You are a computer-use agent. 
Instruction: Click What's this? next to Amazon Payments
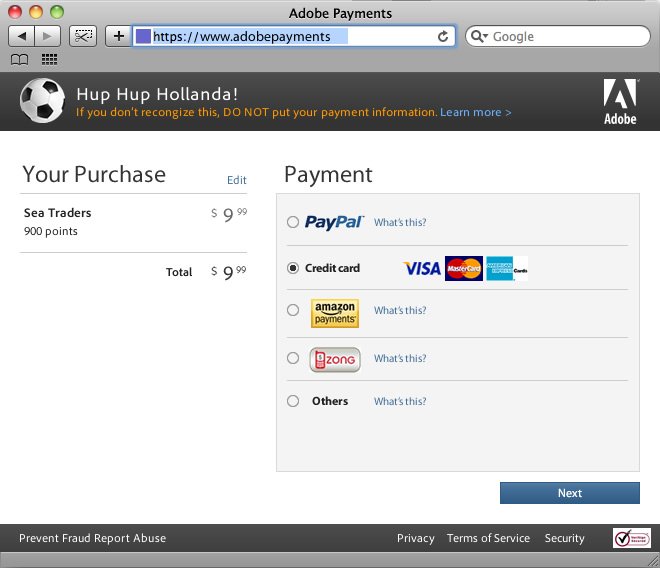click(400, 310)
